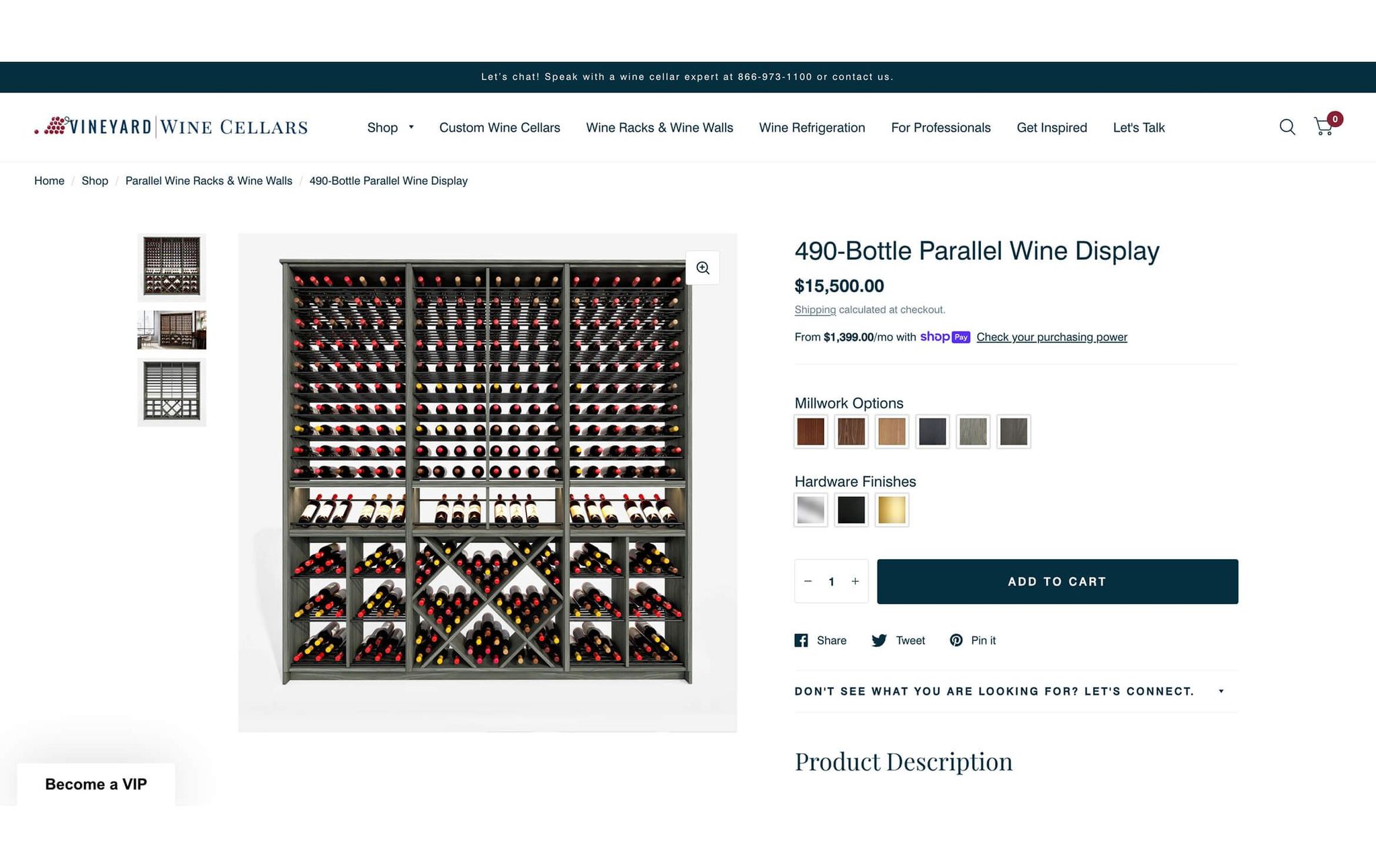Pin the product on Pinterest

[972, 640]
